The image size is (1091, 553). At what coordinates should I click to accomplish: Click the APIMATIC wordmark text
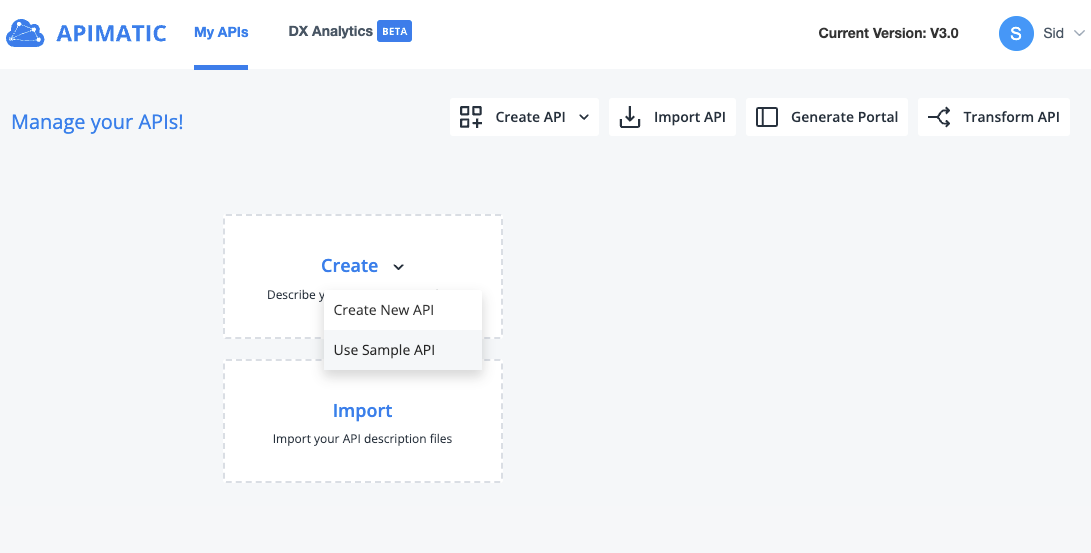click(111, 33)
